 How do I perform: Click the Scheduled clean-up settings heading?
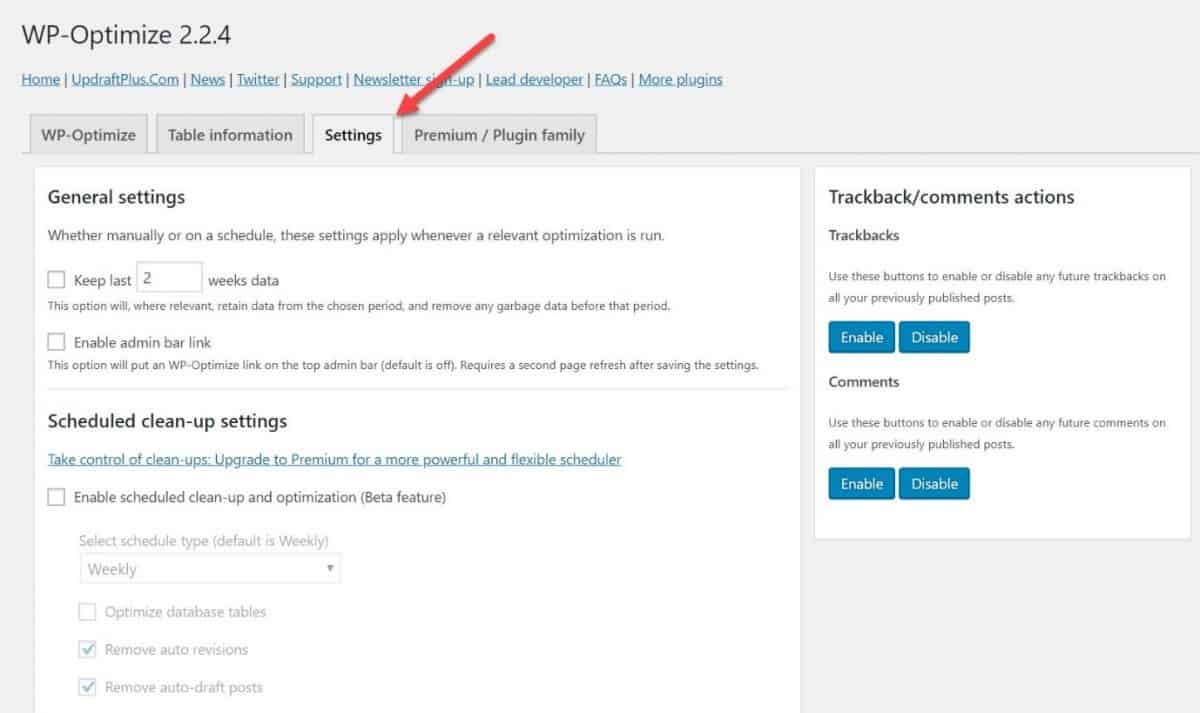click(x=168, y=421)
